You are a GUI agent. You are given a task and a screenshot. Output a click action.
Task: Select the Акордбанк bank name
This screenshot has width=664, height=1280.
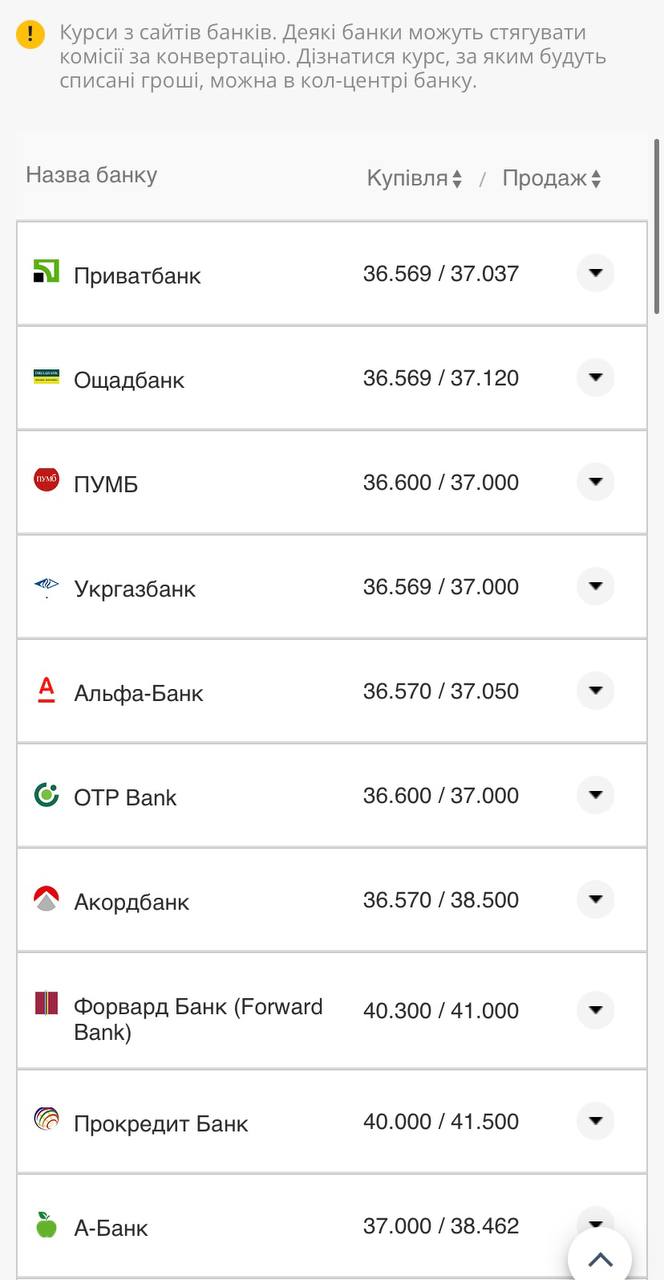click(x=131, y=902)
